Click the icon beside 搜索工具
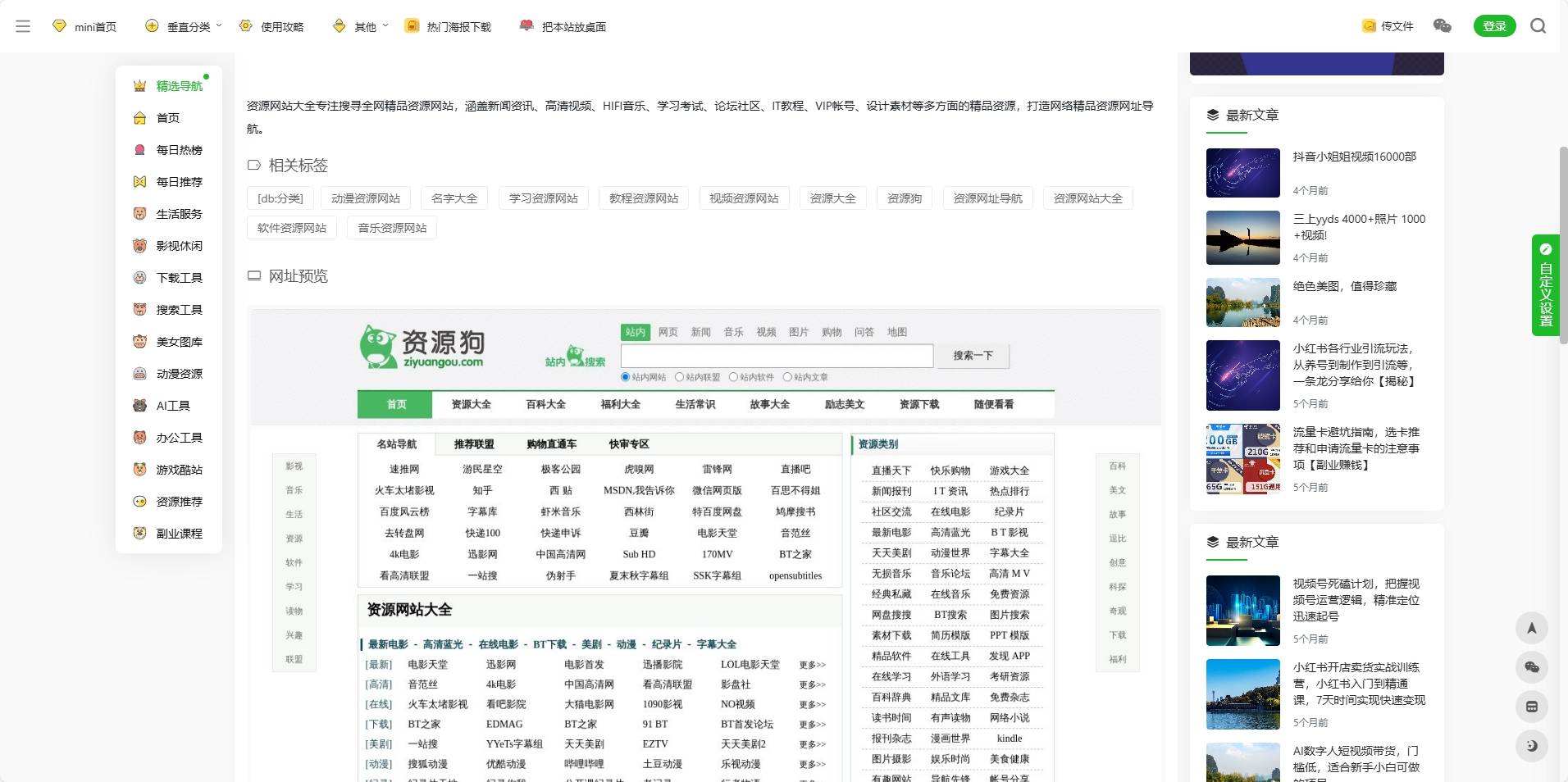 pyautogui.click(x=139, y=310)
